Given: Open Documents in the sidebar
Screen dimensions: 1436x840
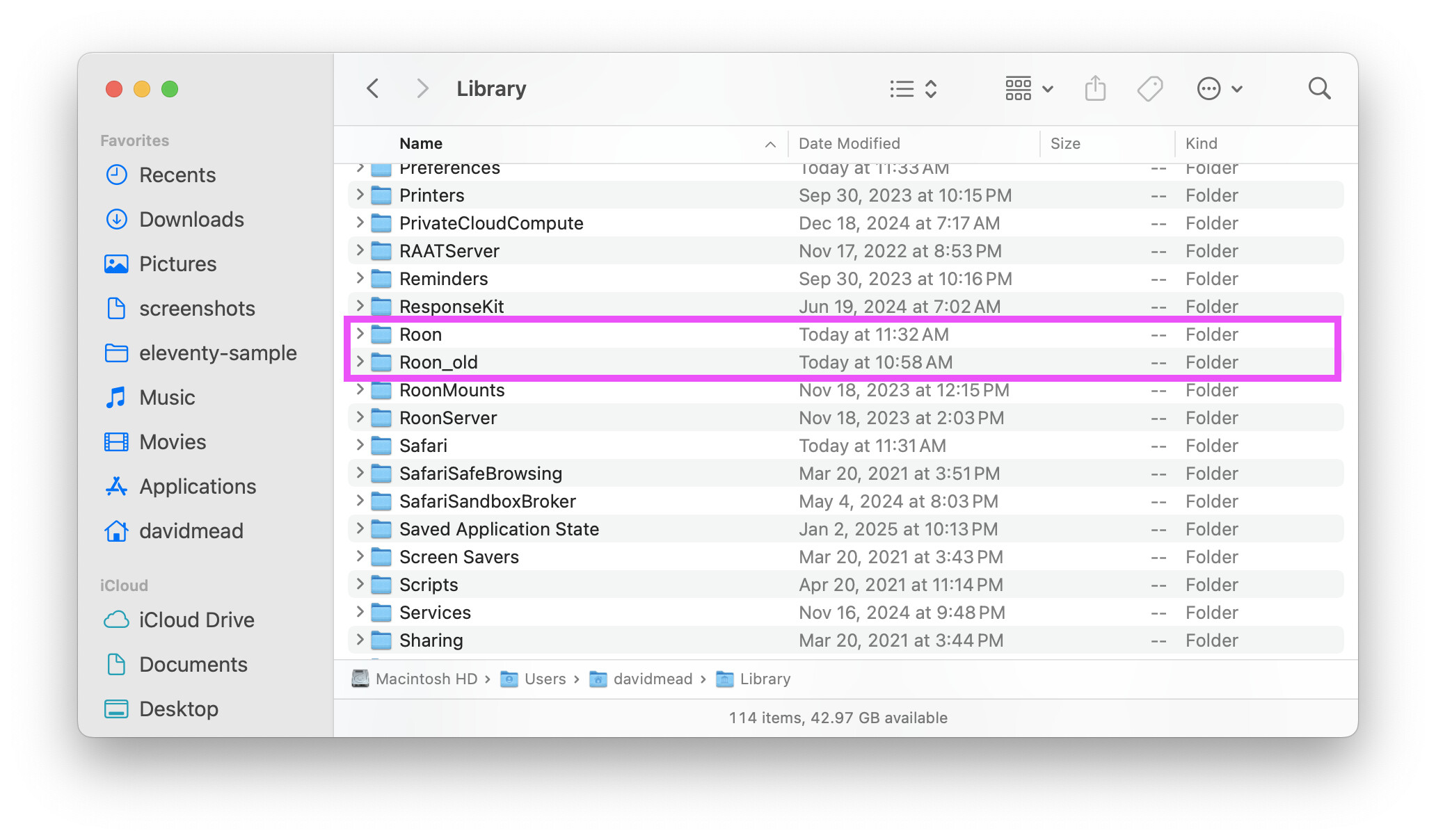Looking at the screenshot, I should 175,664.
